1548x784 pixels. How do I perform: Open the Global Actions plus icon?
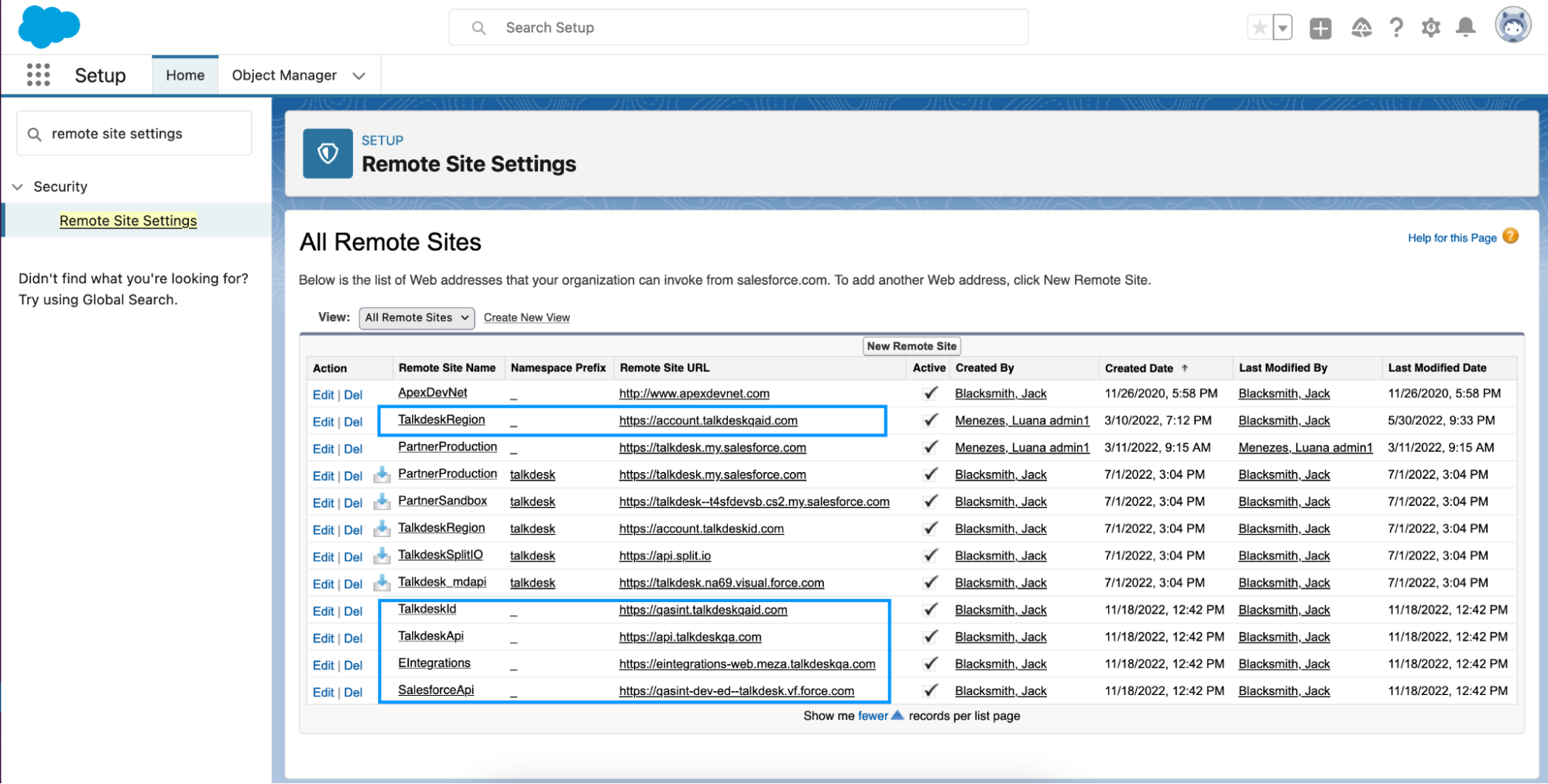coord(1320,29)
